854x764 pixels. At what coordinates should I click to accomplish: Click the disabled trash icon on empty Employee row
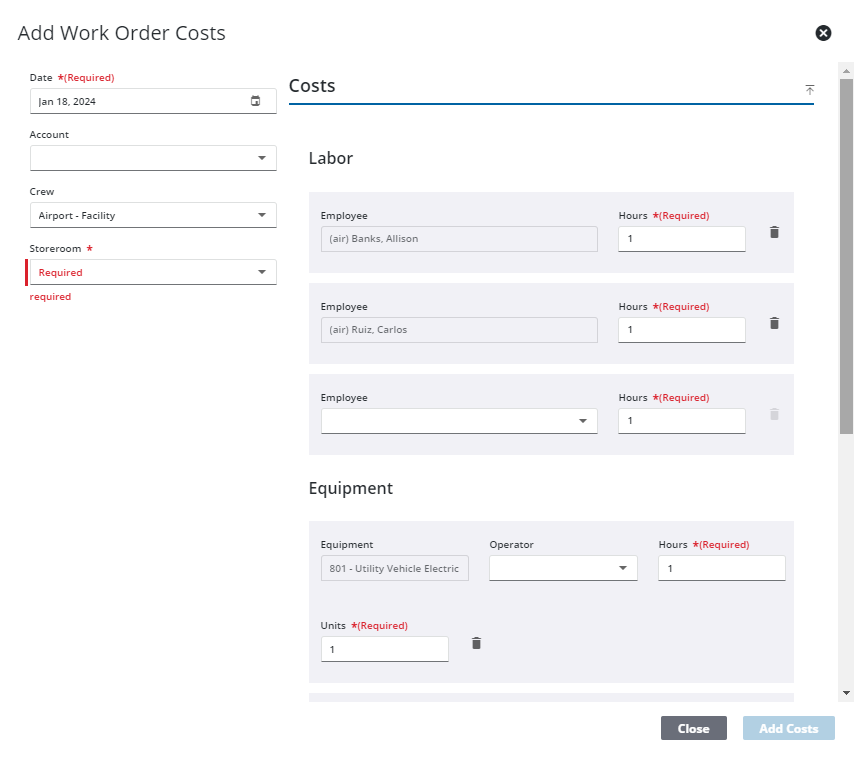click(x=774, y=414)
